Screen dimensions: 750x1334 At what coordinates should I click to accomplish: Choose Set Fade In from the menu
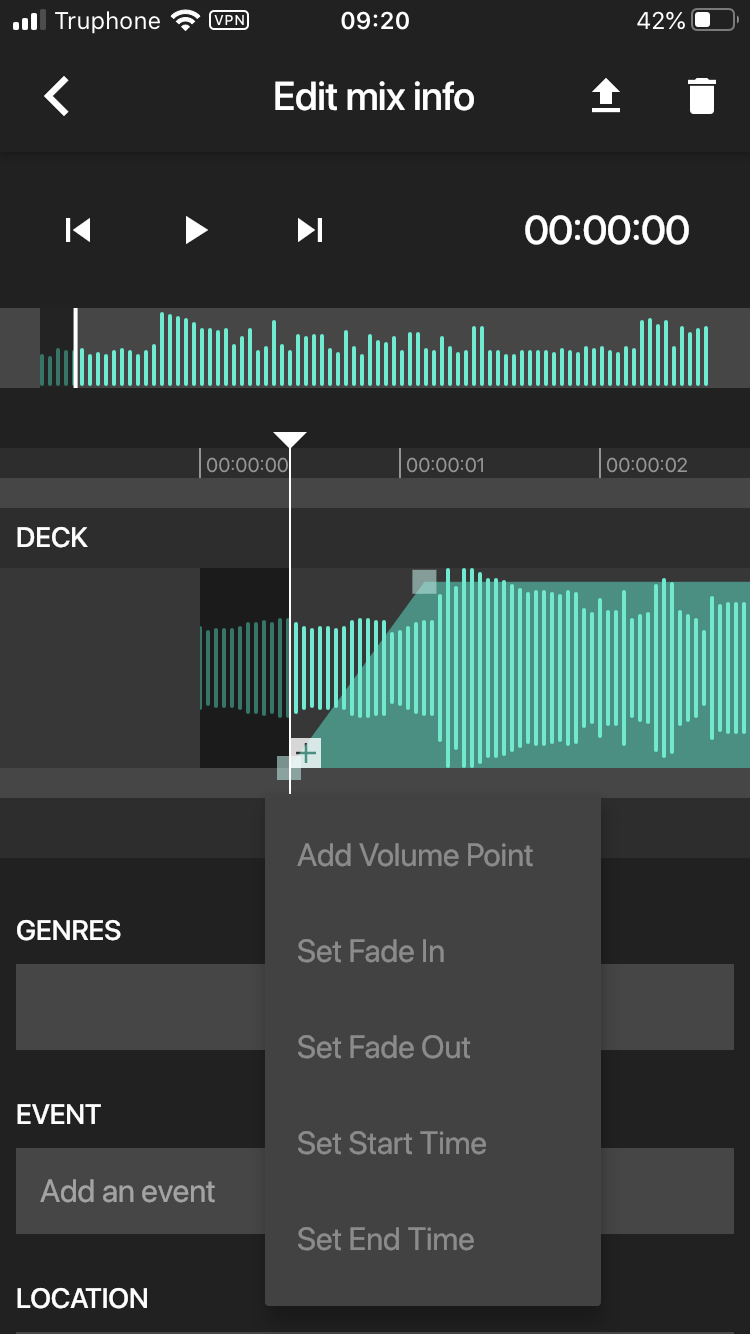[371, 951]
